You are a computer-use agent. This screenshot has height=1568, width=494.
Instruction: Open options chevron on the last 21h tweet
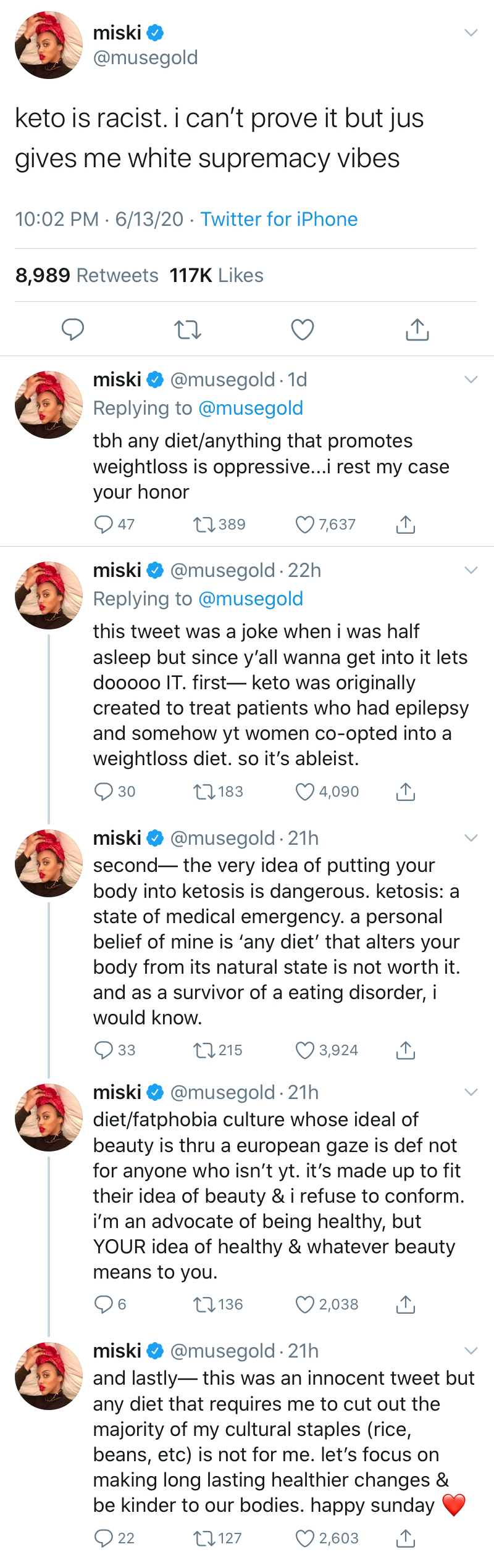(471, 1351)
